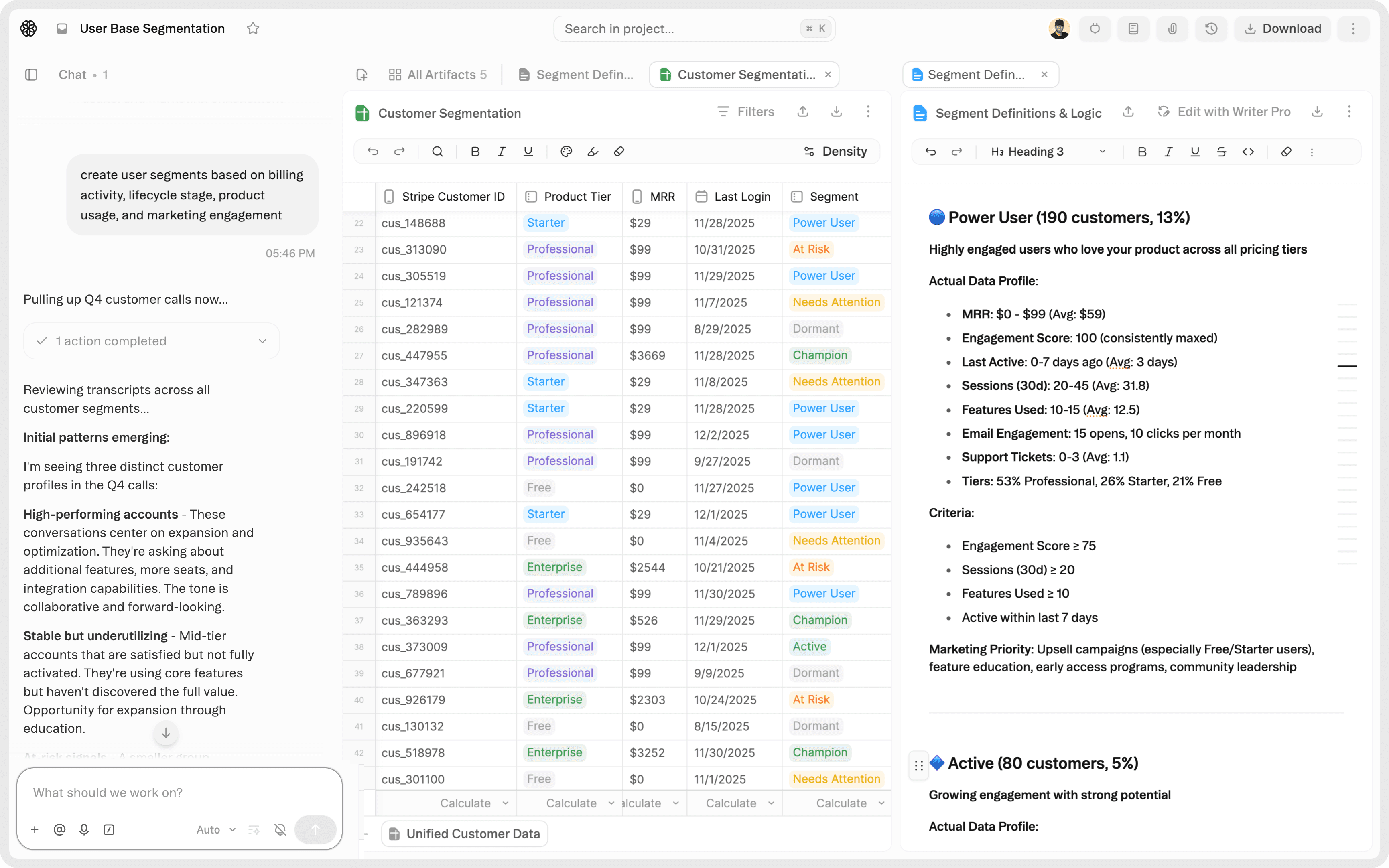Click the highlighter icon in spreadsheet toolbar

pyautogui.click(x=593, y=152)
